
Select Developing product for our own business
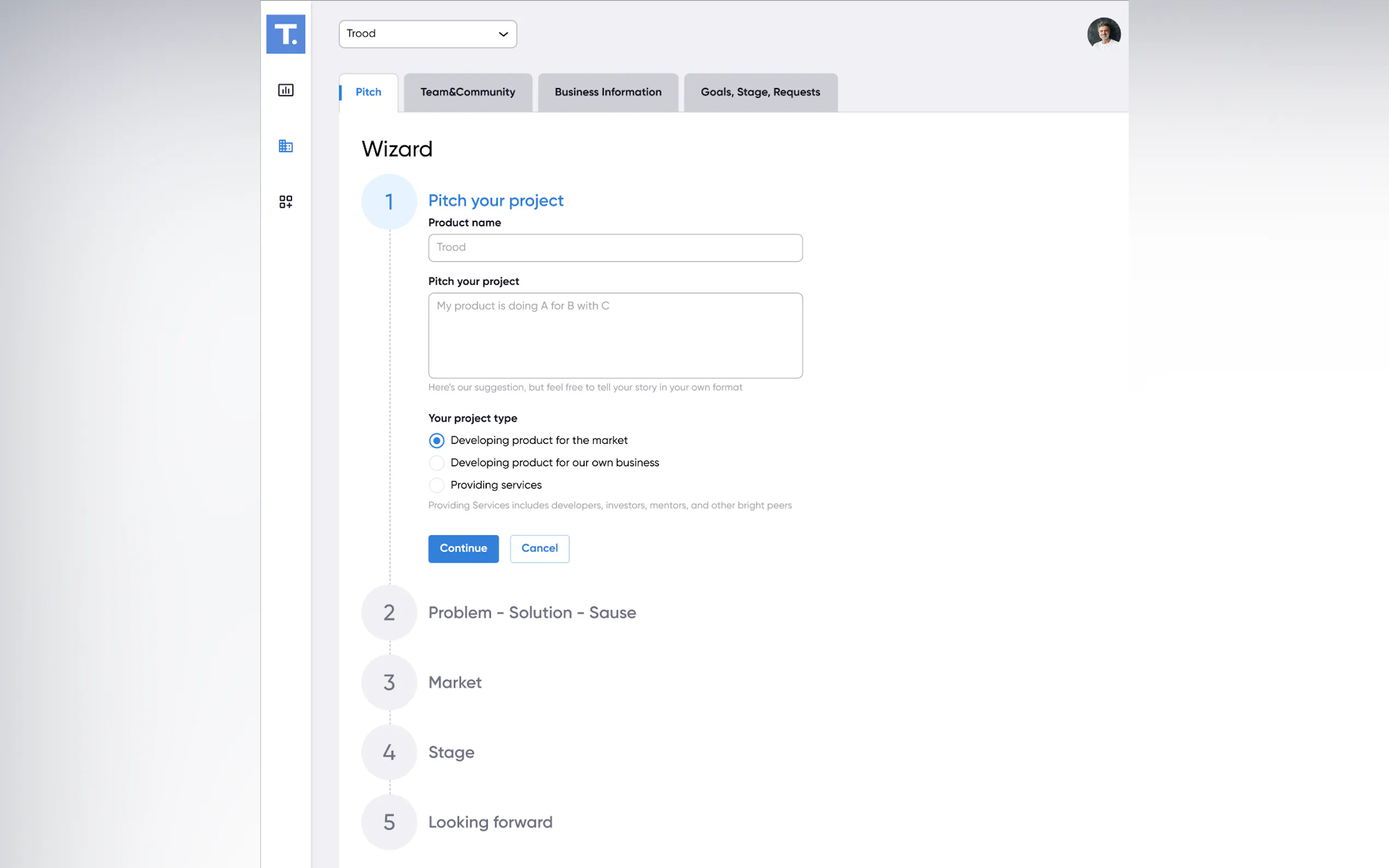coord(436,463)
